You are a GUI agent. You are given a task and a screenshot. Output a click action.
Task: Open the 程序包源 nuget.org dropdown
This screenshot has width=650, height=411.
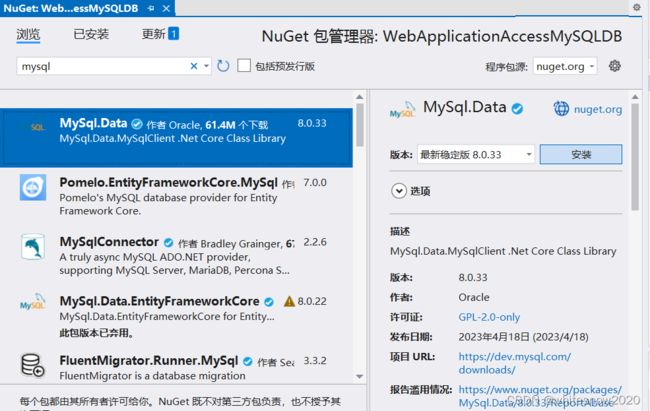pos(565,66)
